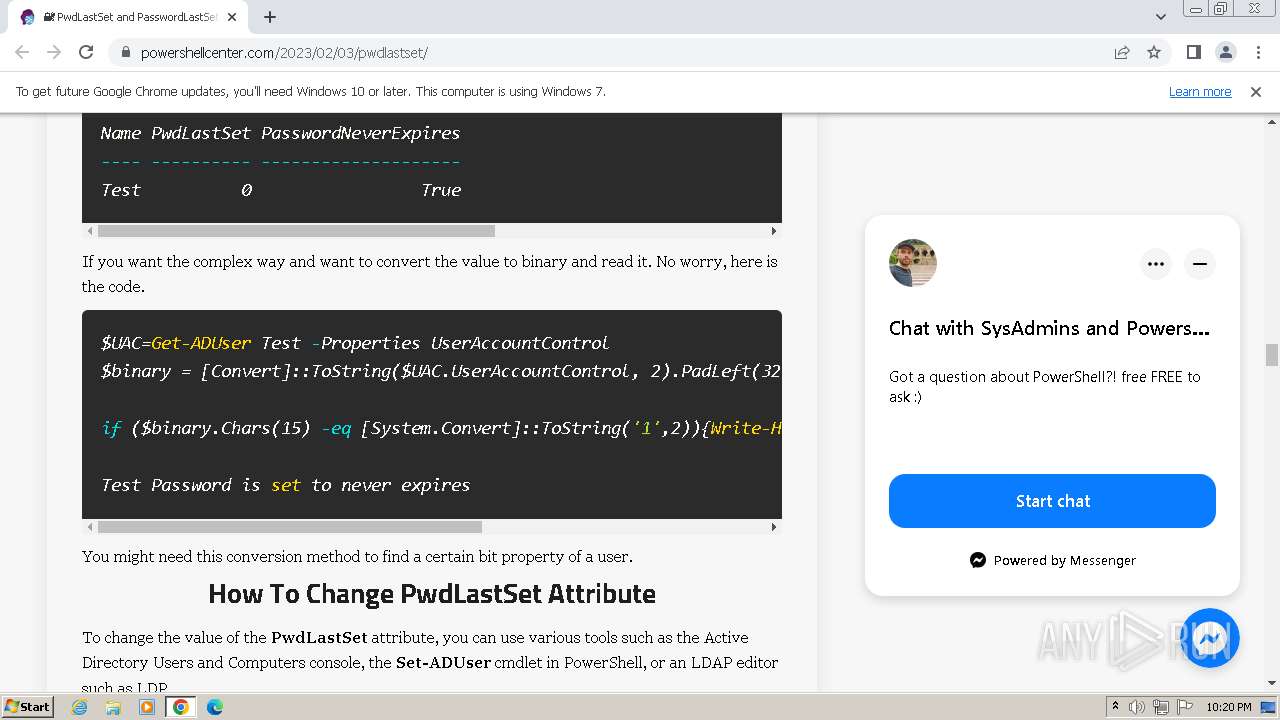Open the Windows Start menu
This screenshot has height=720, width=1280.
(27, 706)
